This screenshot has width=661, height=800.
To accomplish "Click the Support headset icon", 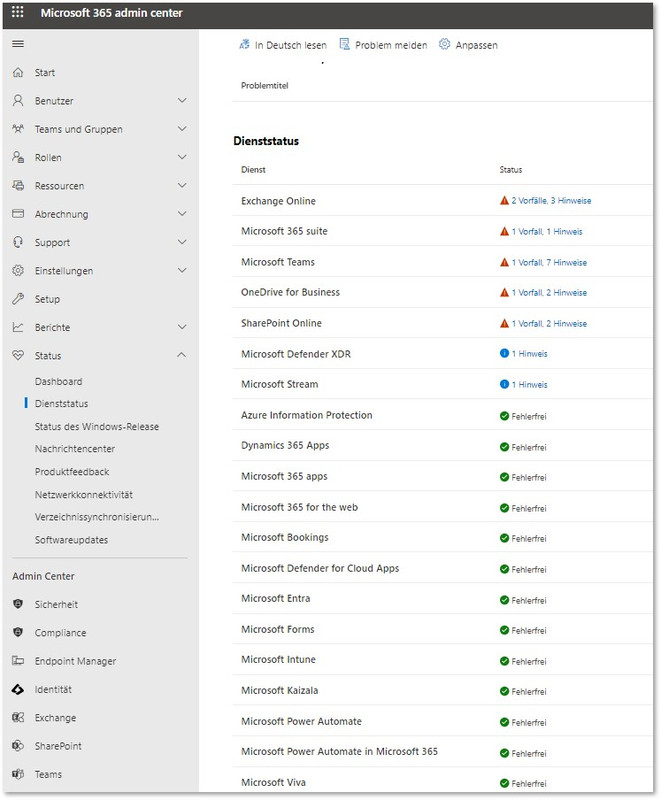I will coord(18,242).
